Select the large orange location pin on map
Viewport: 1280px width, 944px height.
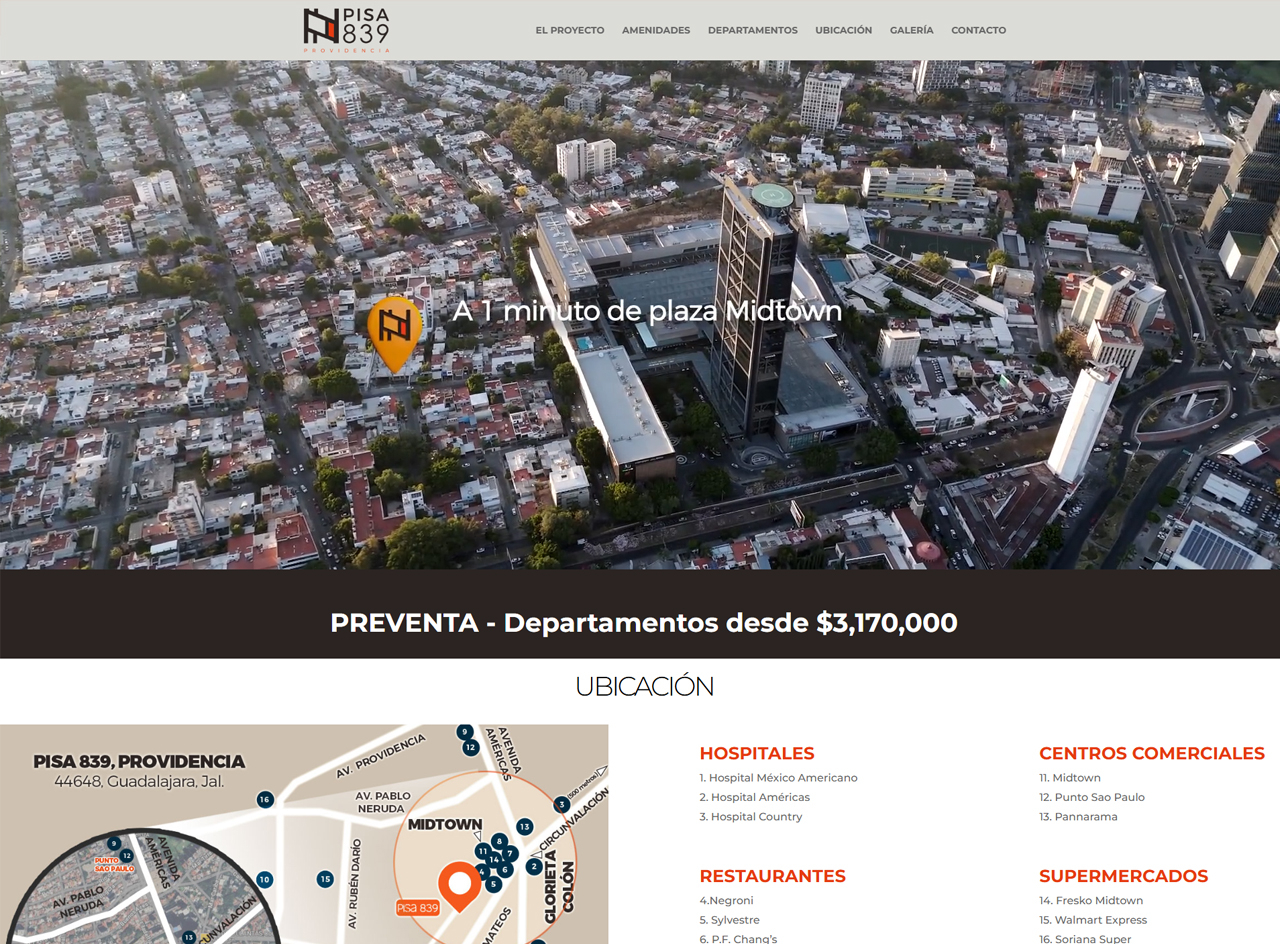[460, 886]
